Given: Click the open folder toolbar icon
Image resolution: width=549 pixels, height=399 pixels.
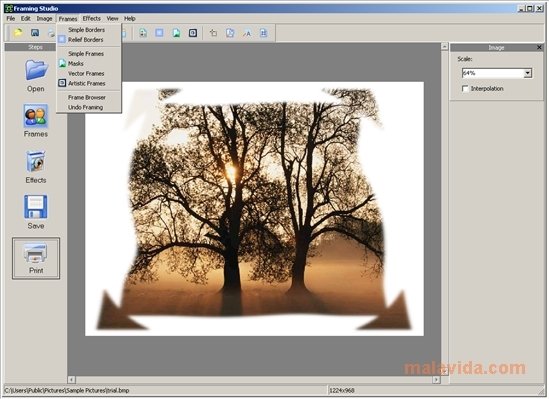Looking at the screenshot, I should [x=18, y=33].
